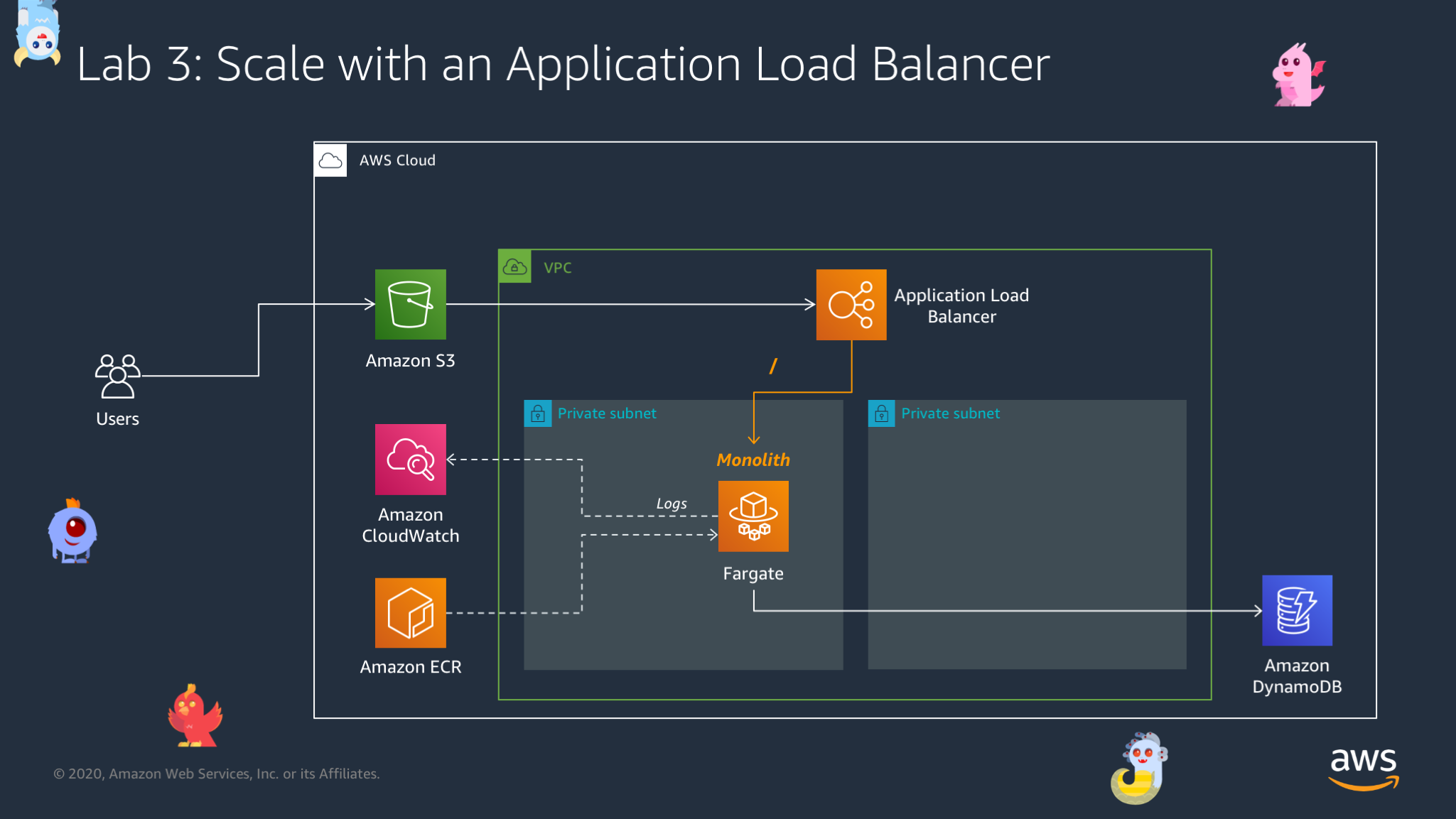Image resolution: width=1456 pixels, height=819 pixels.
Task: Click the 'Logs' label
Action: [672, 504]
